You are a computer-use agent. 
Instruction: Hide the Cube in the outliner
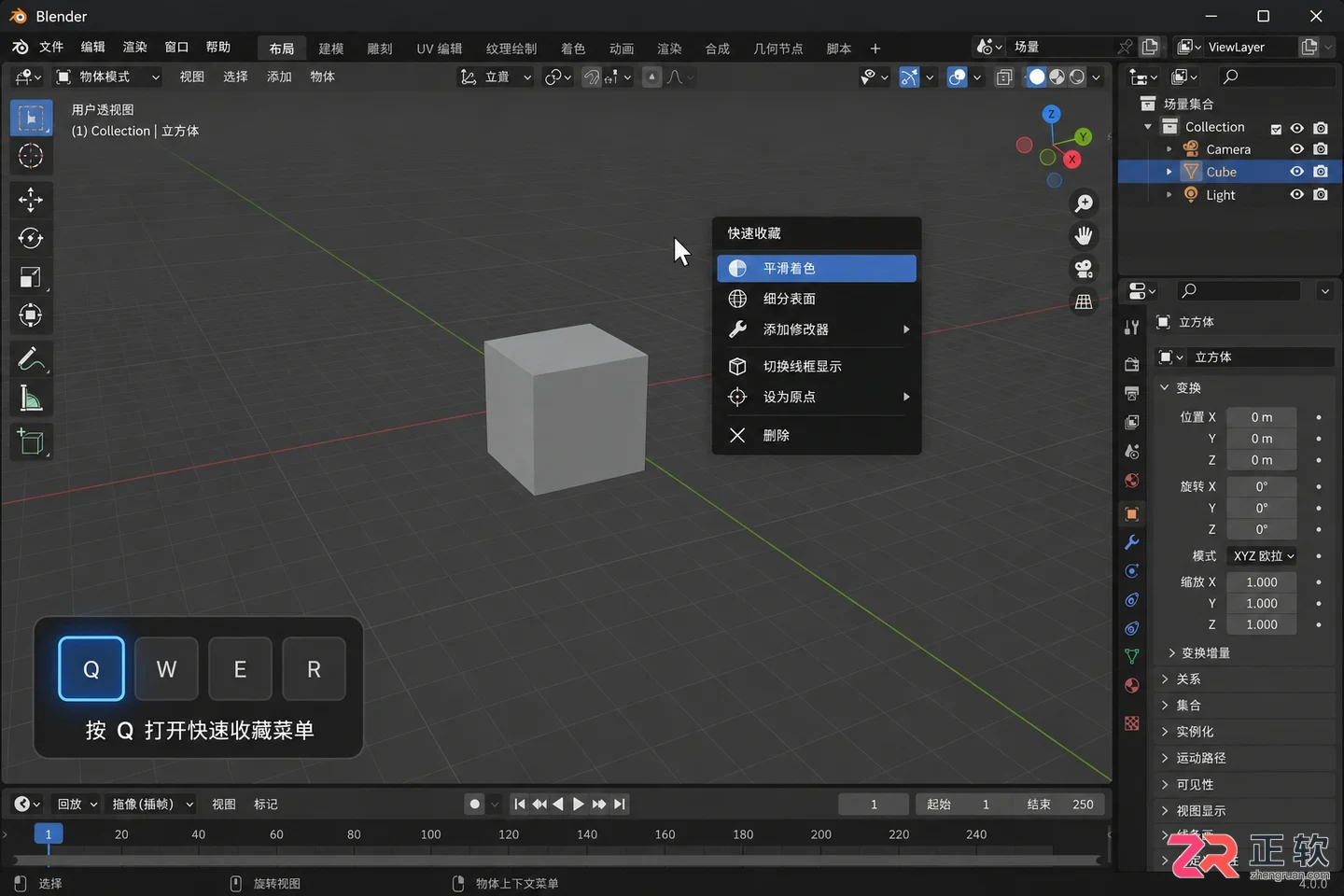[1297, 172]
